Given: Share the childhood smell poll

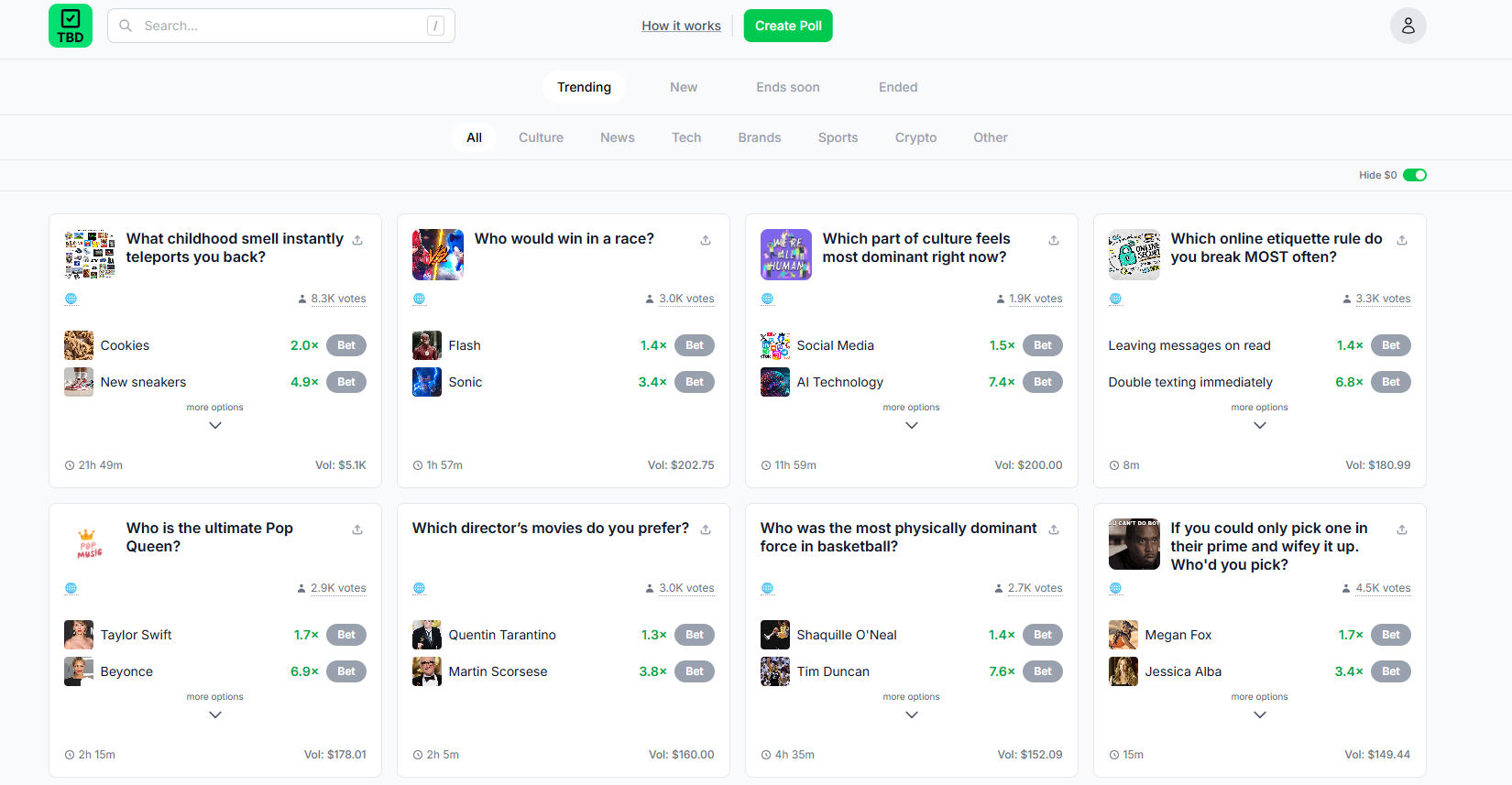Looking at the screenshot, I should pos(357,240).
